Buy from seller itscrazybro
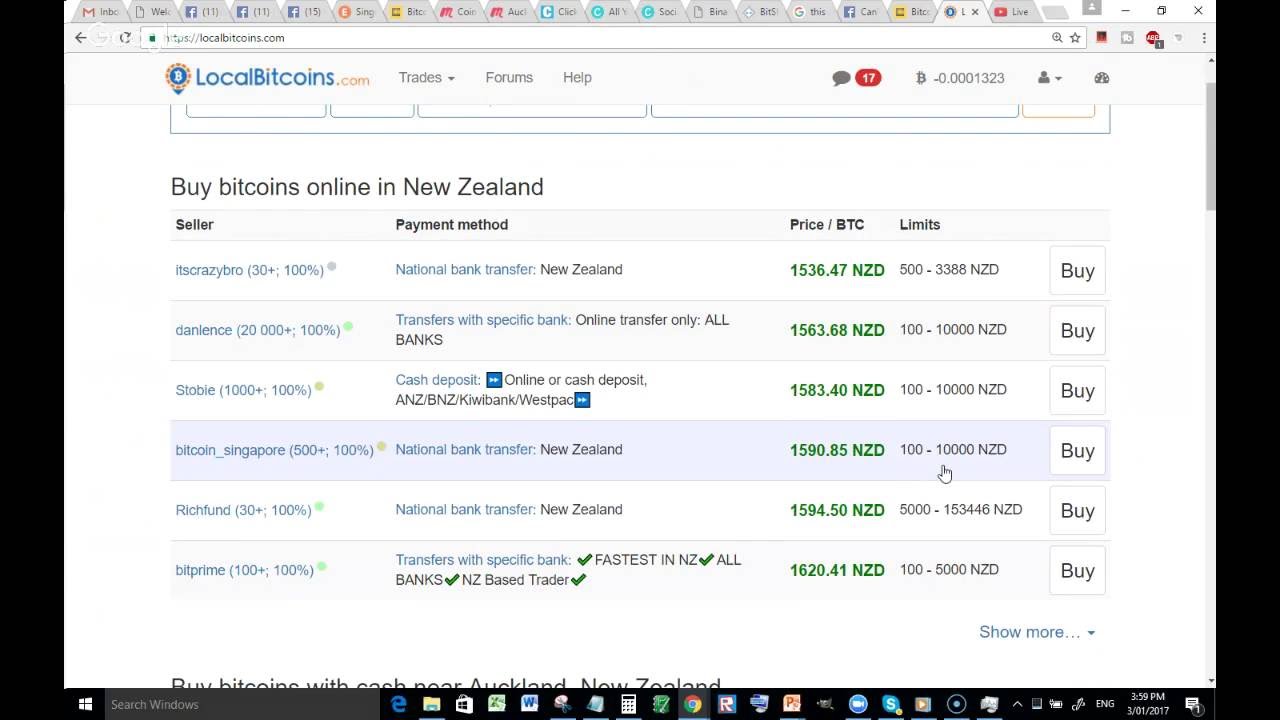This screenshot has width=1280, height=720. coord(1077,270)
